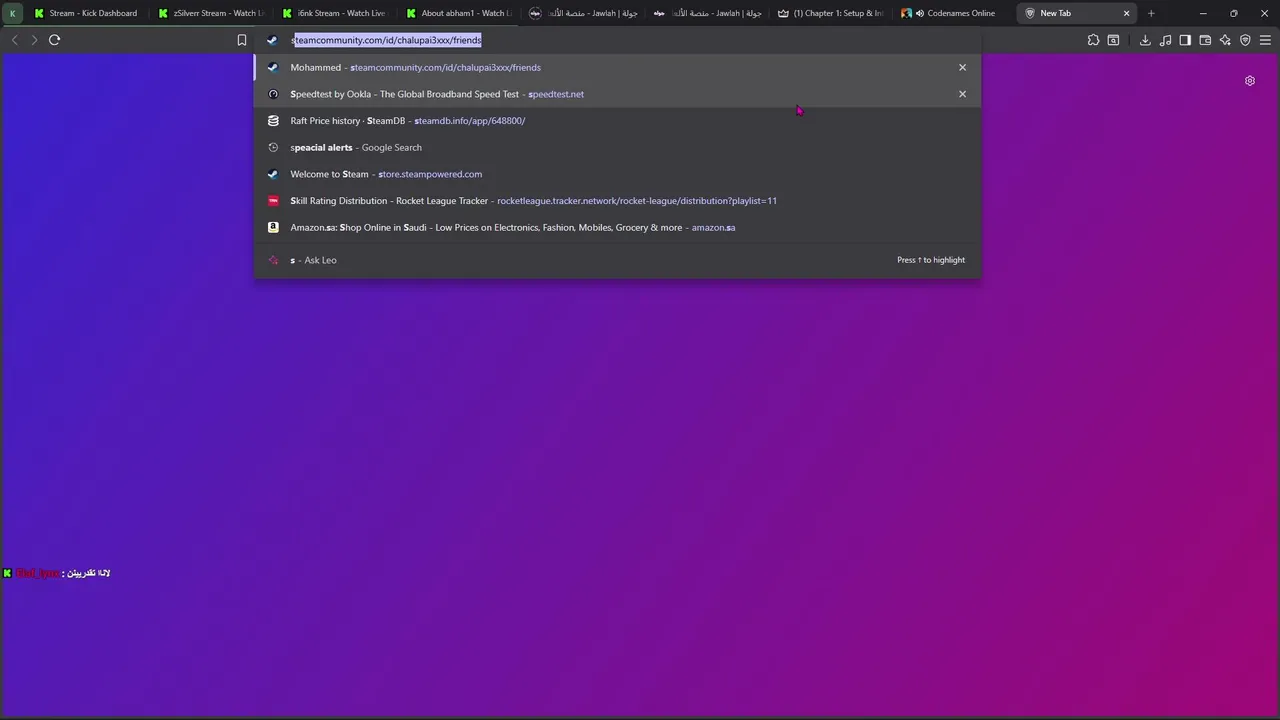Open Leo AI sparkle icon in toolbar
Viewport: 1280px width, 720px height.
point(1225,40)
